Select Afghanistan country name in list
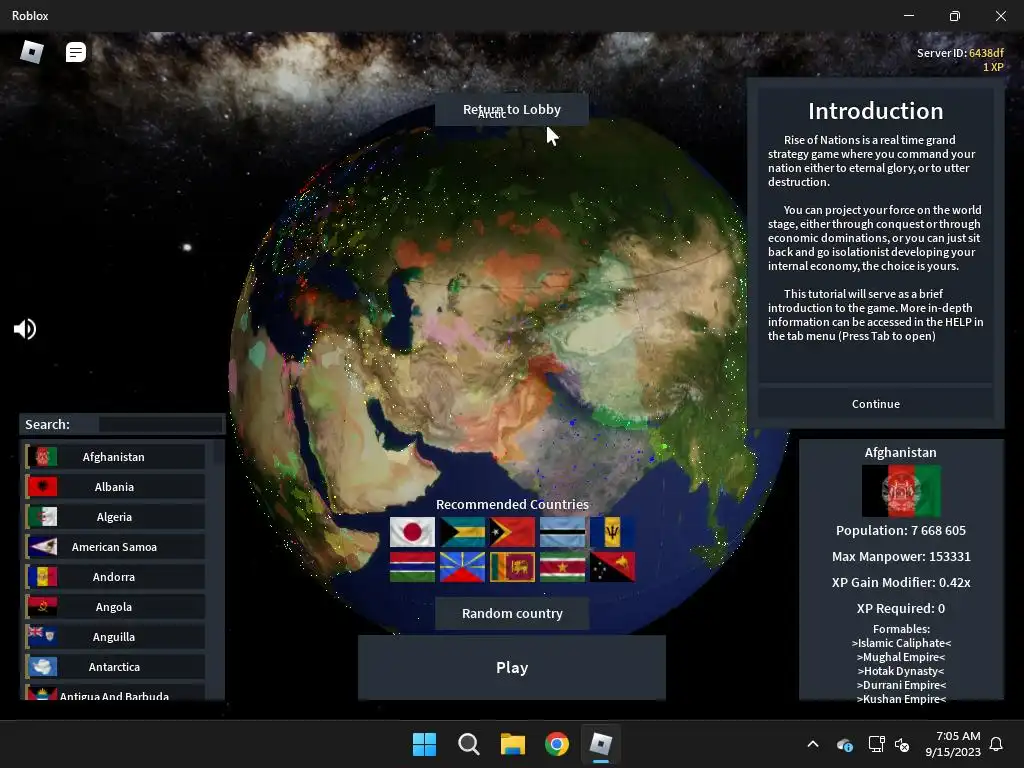This screenshot has width=1024, height=768. coord(114,457)
